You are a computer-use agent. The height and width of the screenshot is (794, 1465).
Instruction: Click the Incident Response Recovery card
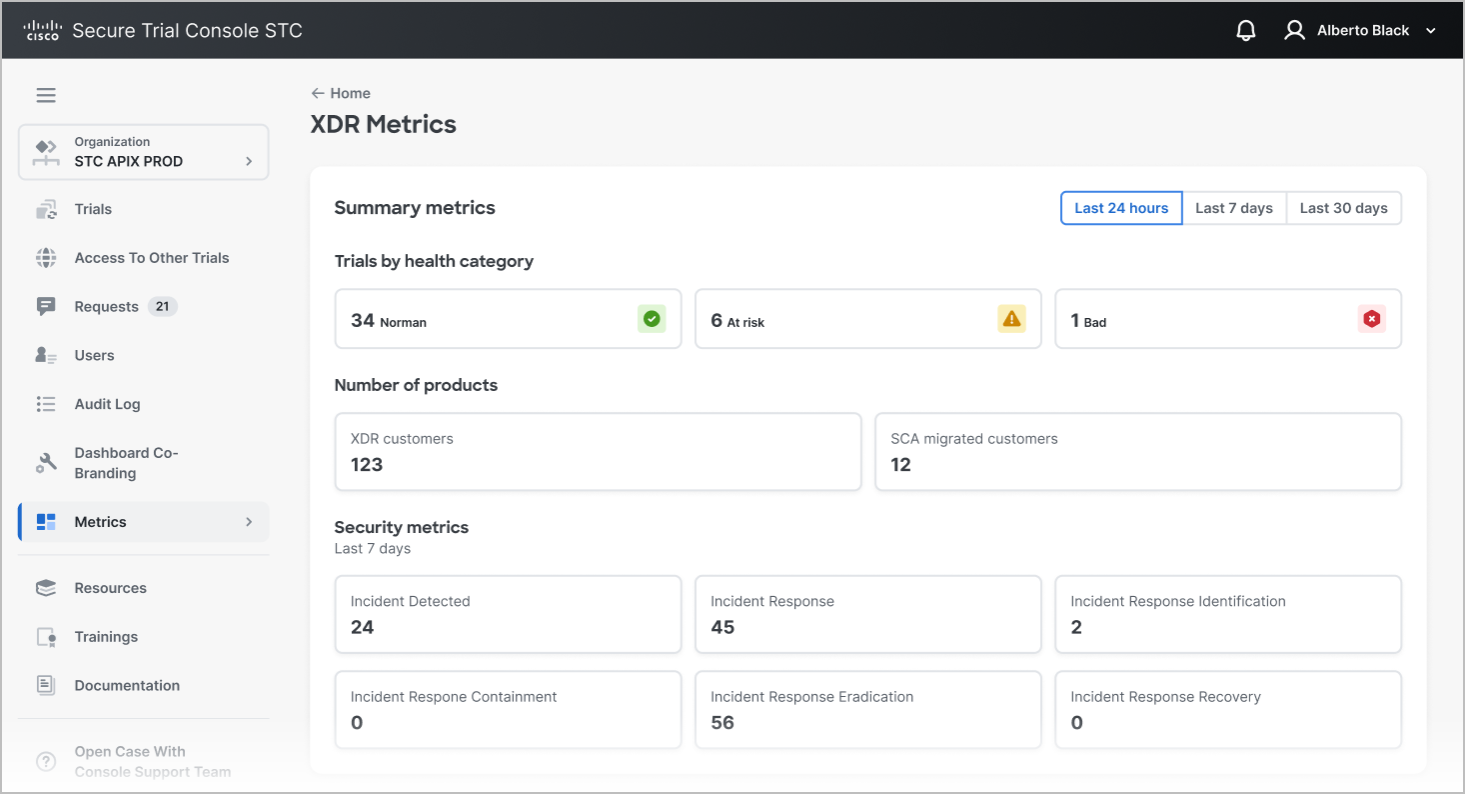point(1228,710)
